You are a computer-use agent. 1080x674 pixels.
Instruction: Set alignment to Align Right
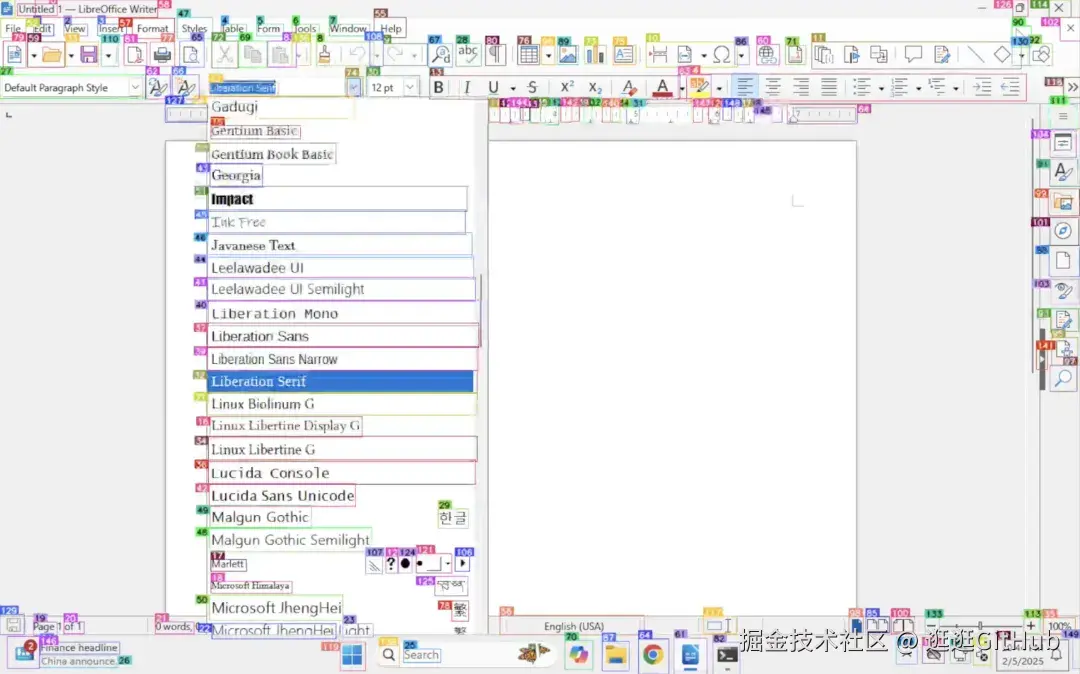click(x=801, y=87)
